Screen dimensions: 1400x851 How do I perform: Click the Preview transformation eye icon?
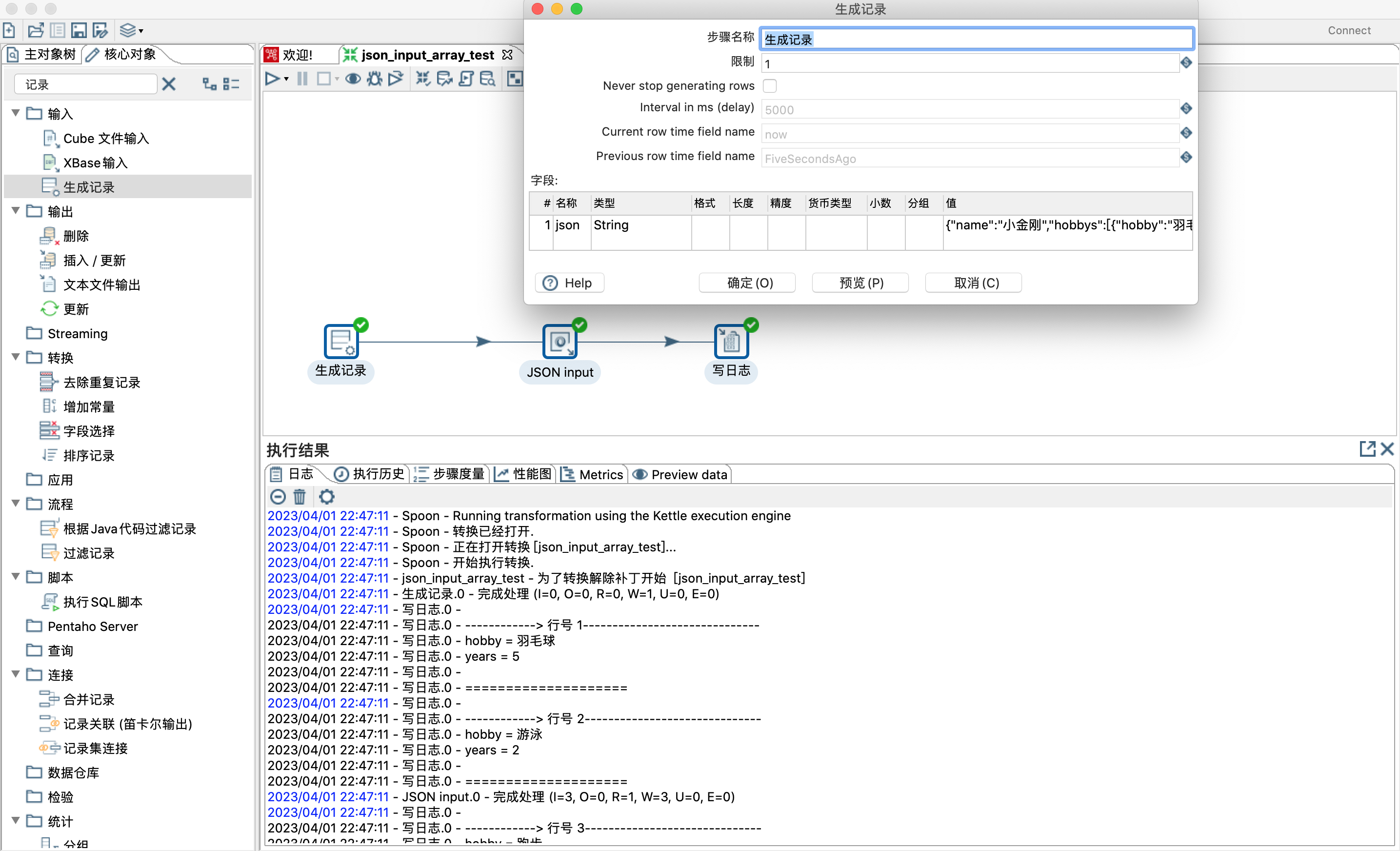point(353,79)
